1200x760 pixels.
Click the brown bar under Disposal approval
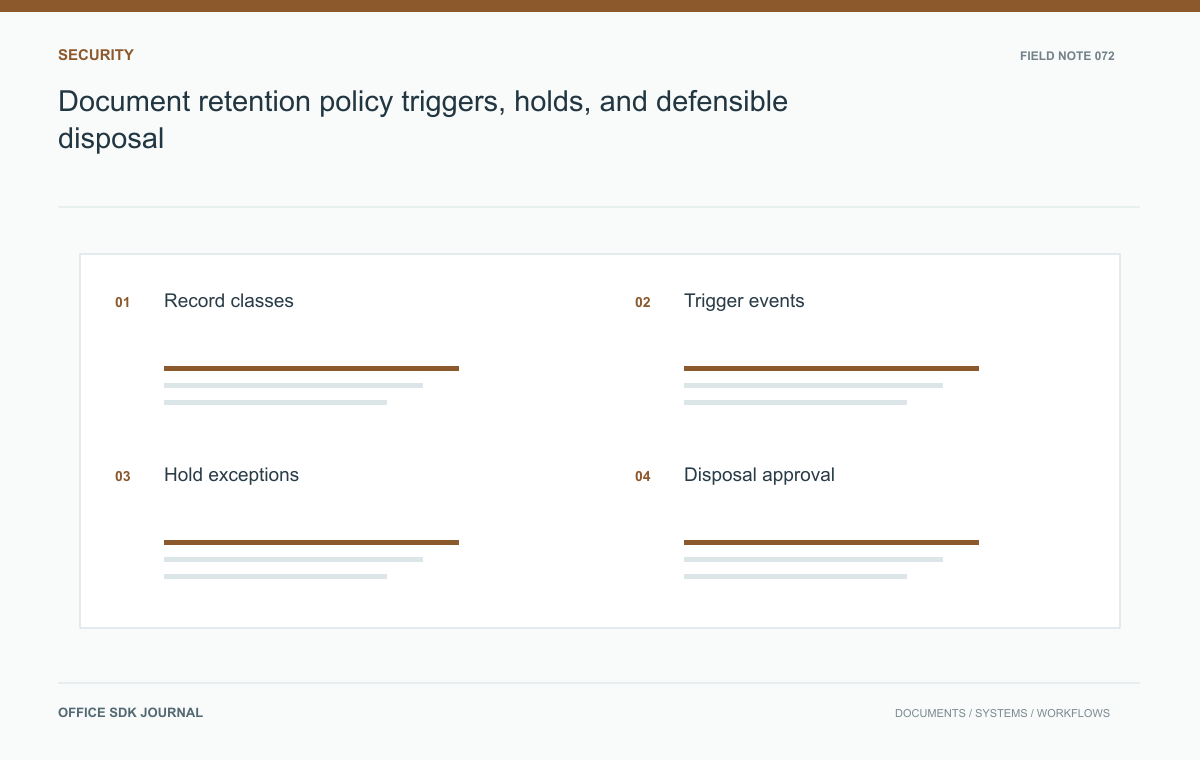pos(831,542)
